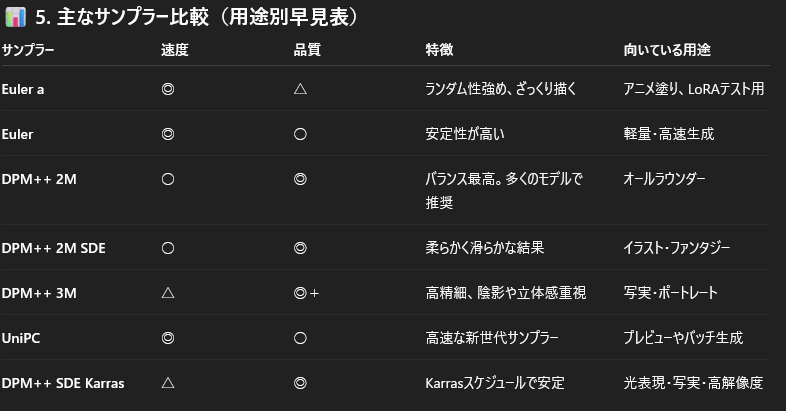Image resolution: width=786 pixels, height=411 pixels.
Task: Click the 向いている用途 column header
Action: [x=666, y=50]
